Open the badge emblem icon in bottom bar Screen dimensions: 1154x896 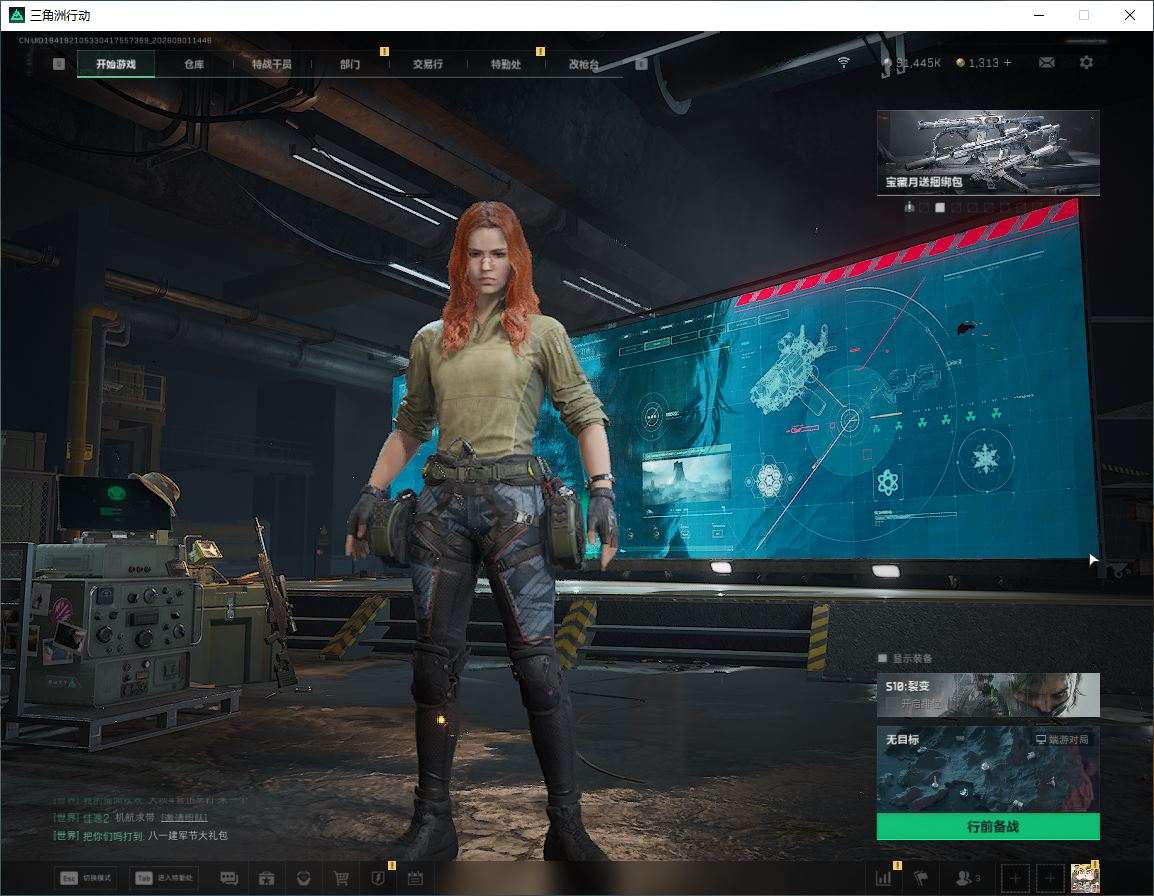303,878
